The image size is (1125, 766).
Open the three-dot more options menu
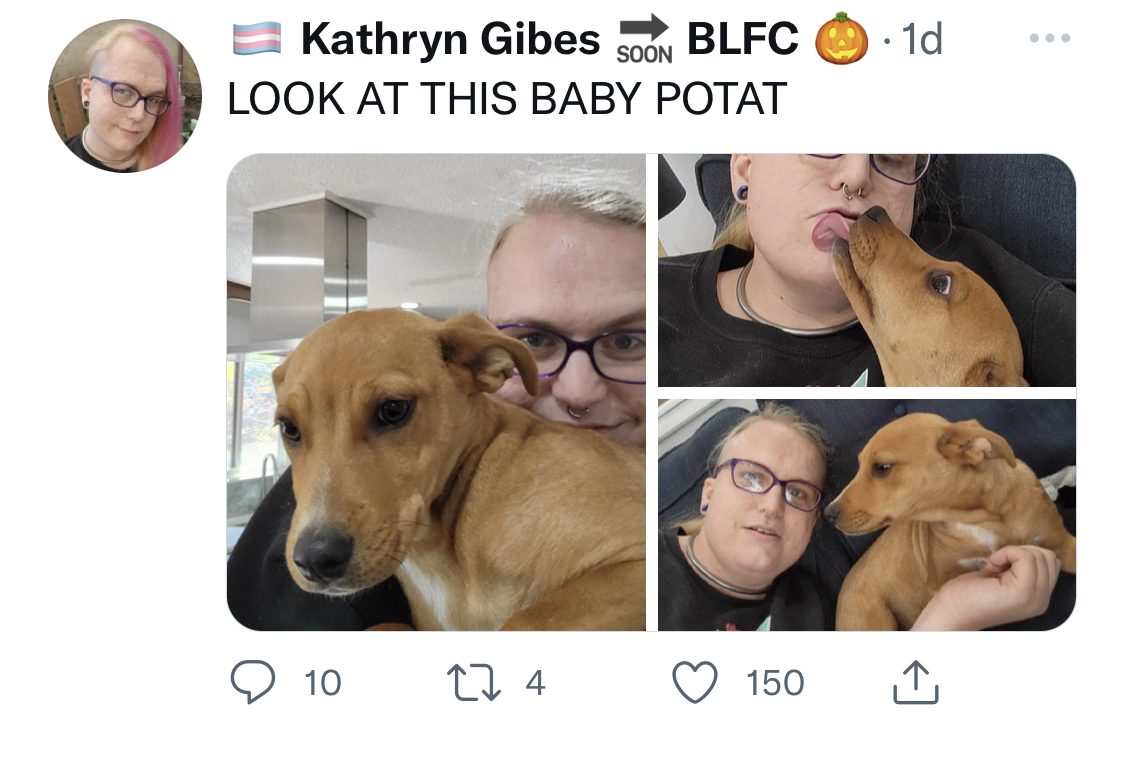[1050, 38]
